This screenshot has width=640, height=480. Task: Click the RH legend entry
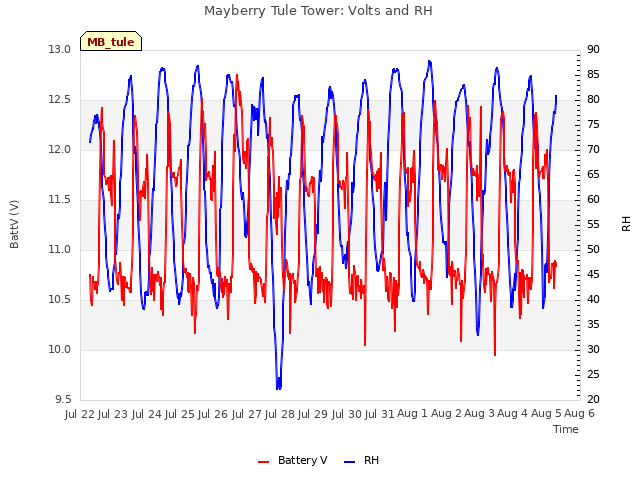(x=361, y=460)
